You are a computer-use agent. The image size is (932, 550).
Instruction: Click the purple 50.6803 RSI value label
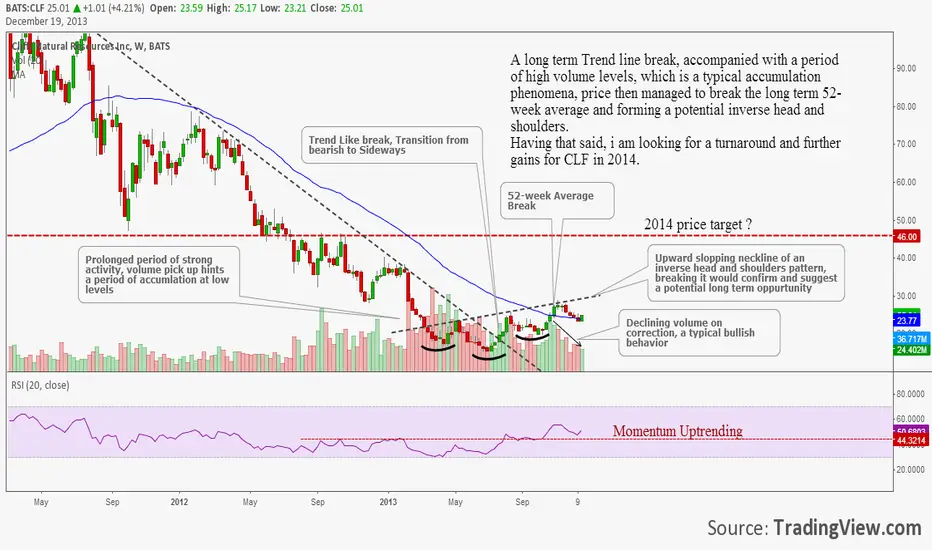pyautogui.click(x=910, y=431)
